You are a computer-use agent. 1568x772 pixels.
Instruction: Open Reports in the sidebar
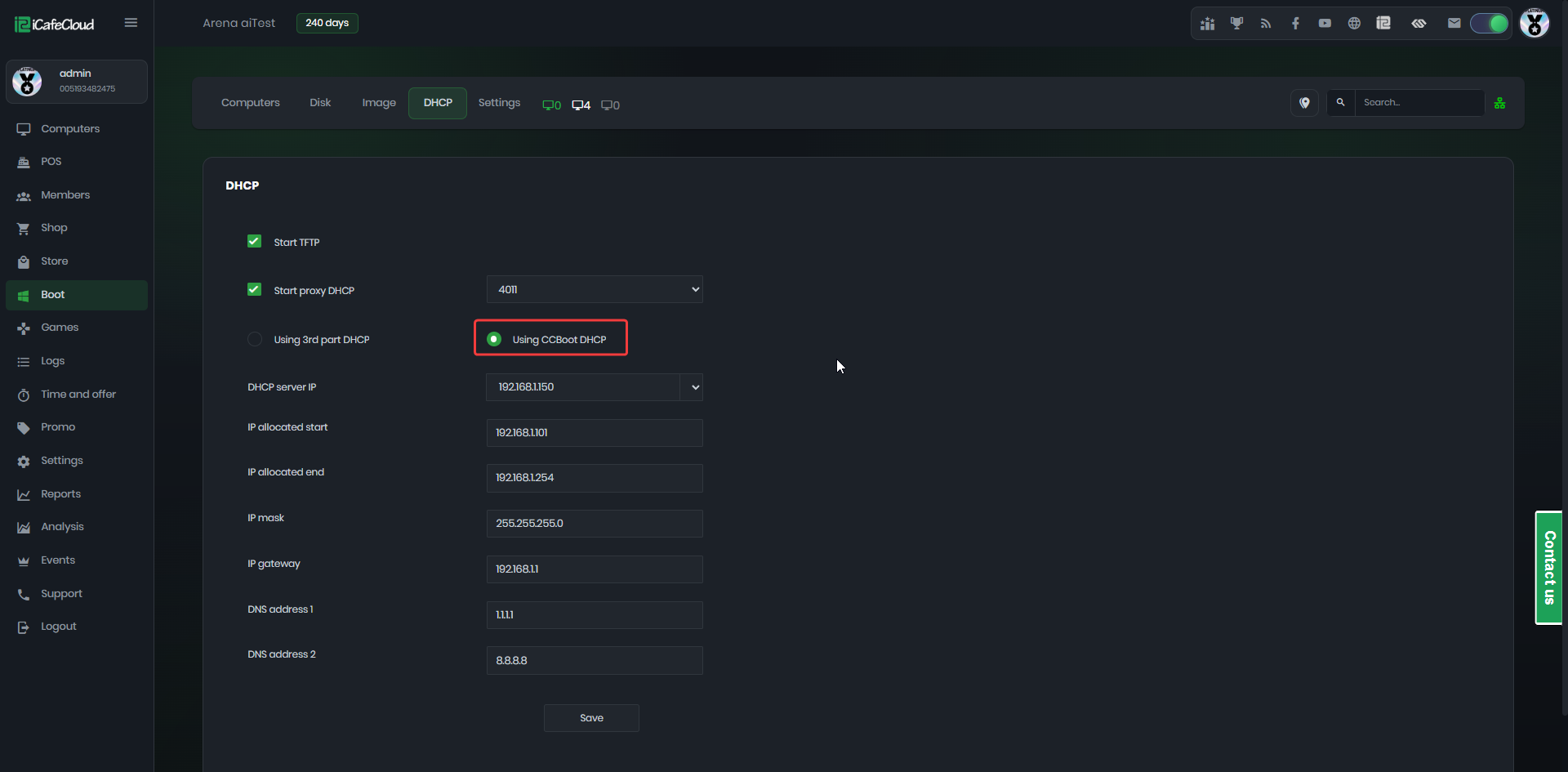(x=60, y=494)
